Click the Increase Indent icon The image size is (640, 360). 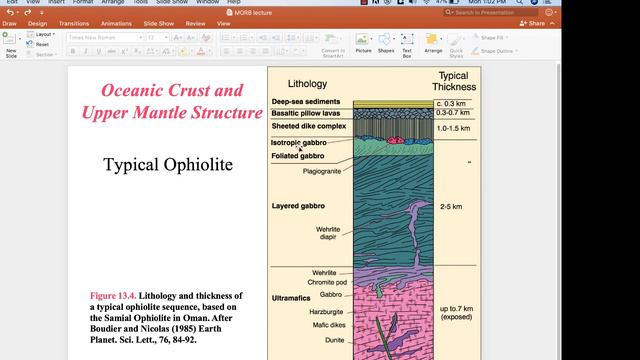(x=276, y=38)
